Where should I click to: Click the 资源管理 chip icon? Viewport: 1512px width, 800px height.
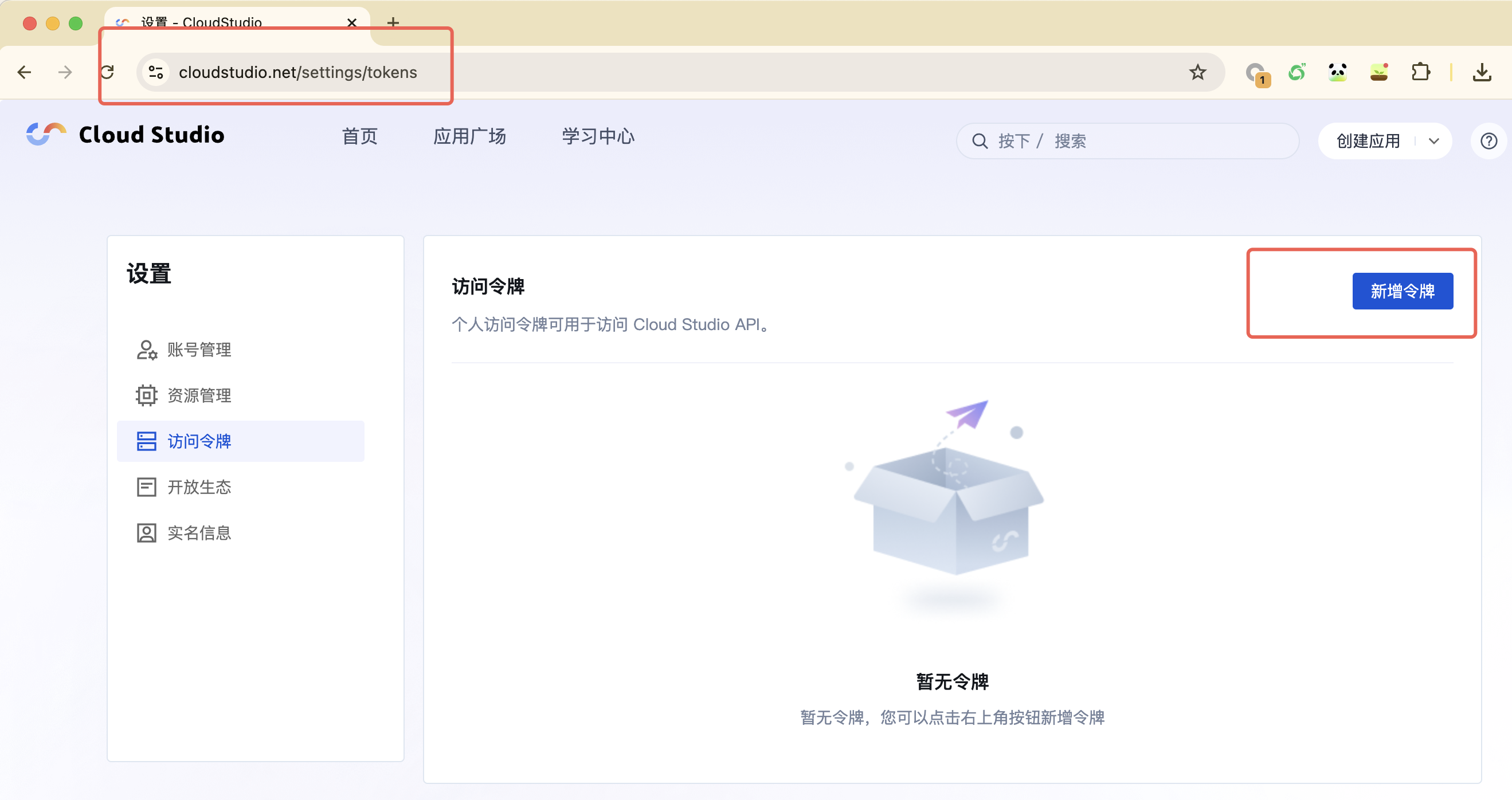tap(146, 395)
